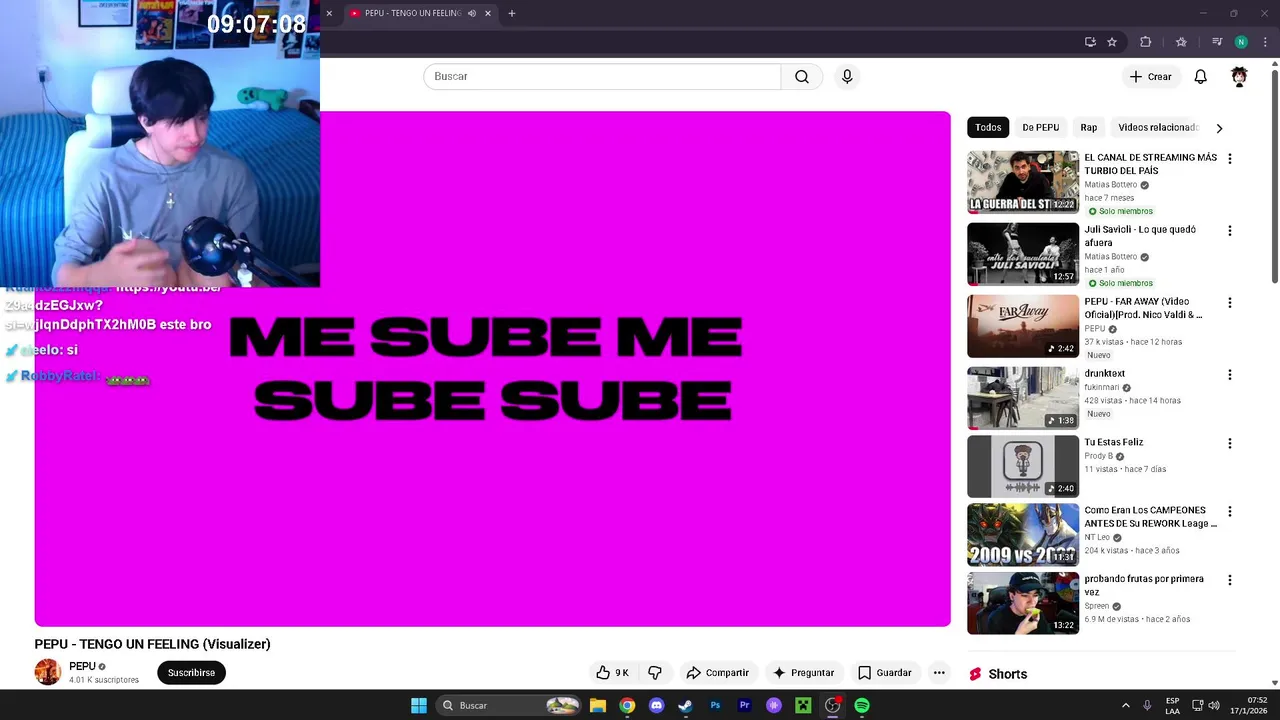This screenshot has width=1280, height=720.
Task: Click the Matias Bottero channel name under EL CANAL
Action: [x=1111, y=185]
